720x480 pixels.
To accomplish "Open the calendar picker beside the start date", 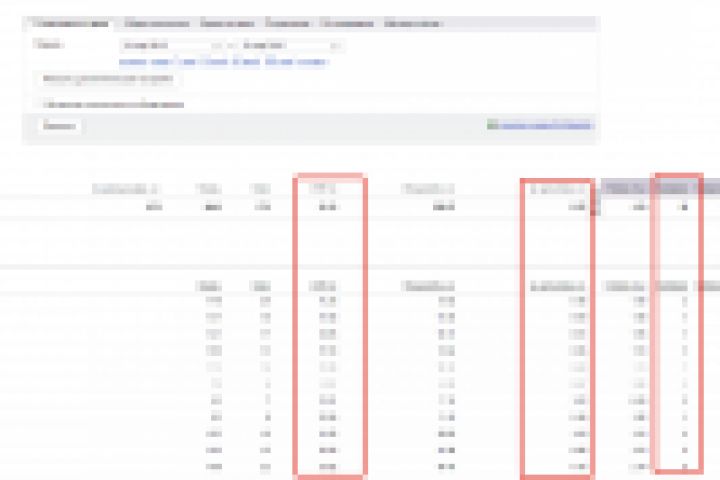I will coord(217,45).
